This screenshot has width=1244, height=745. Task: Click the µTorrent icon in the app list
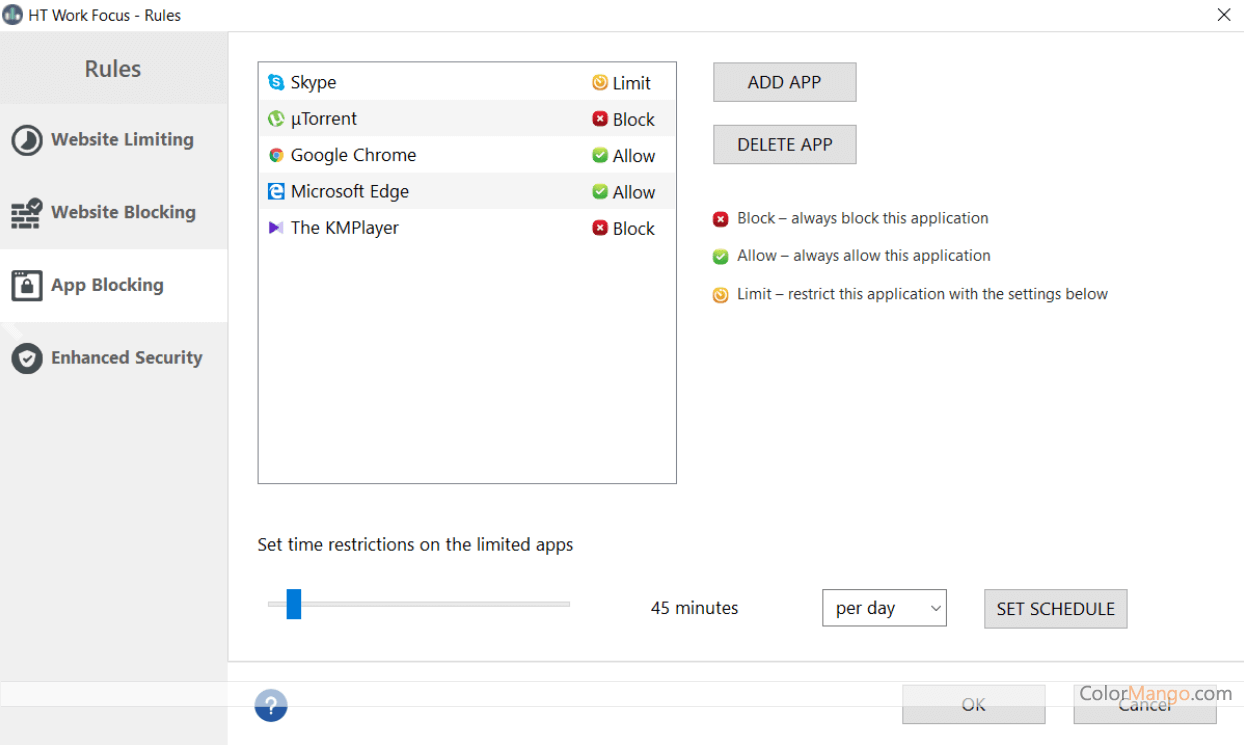pyautogui.click(x=276, y=119)
